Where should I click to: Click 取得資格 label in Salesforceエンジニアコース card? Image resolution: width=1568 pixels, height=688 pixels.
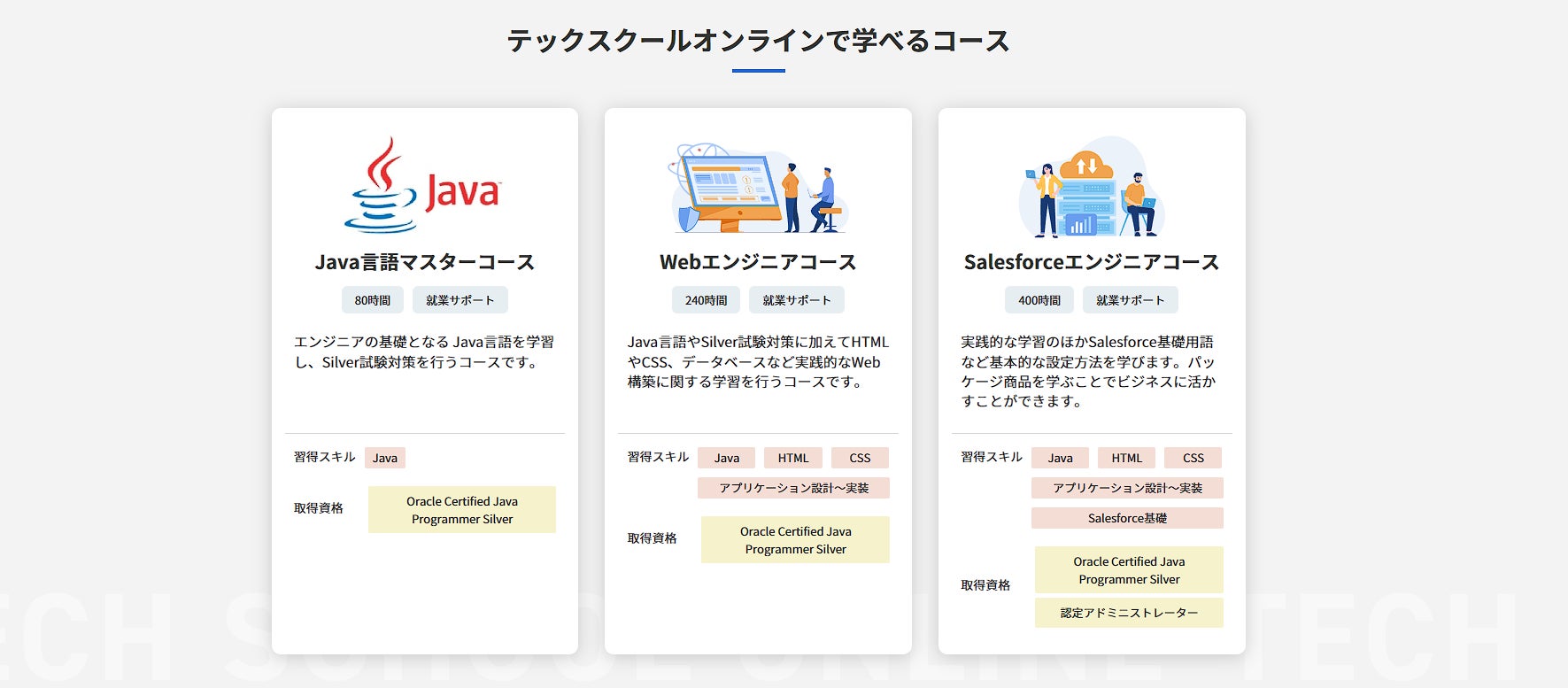(985, 585)
